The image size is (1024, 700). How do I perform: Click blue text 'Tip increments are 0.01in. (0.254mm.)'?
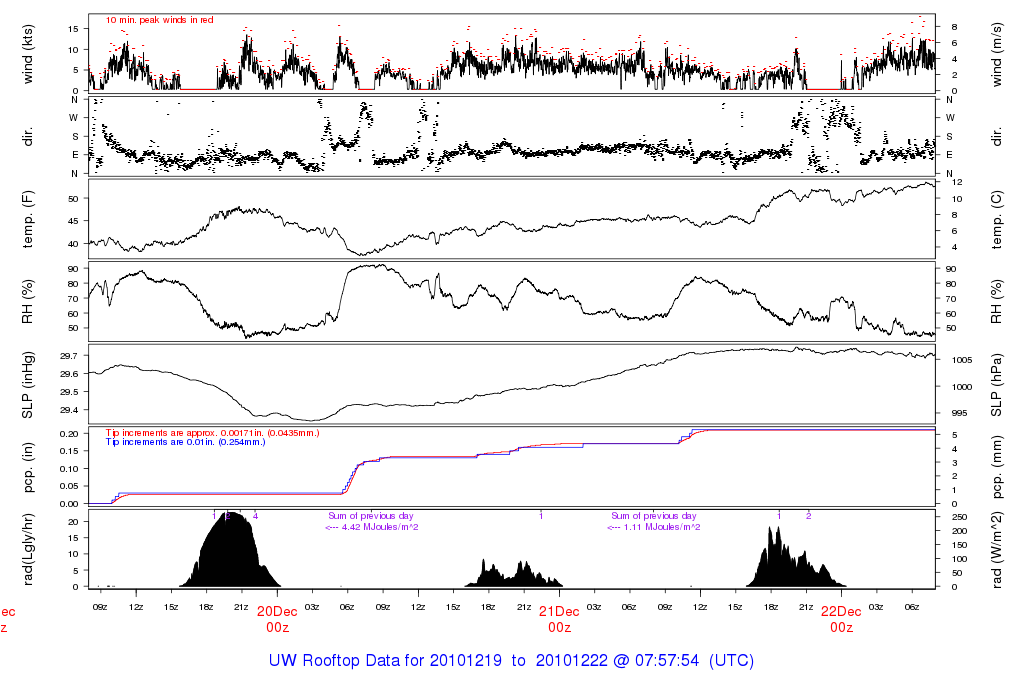click(x=185, y=442)
